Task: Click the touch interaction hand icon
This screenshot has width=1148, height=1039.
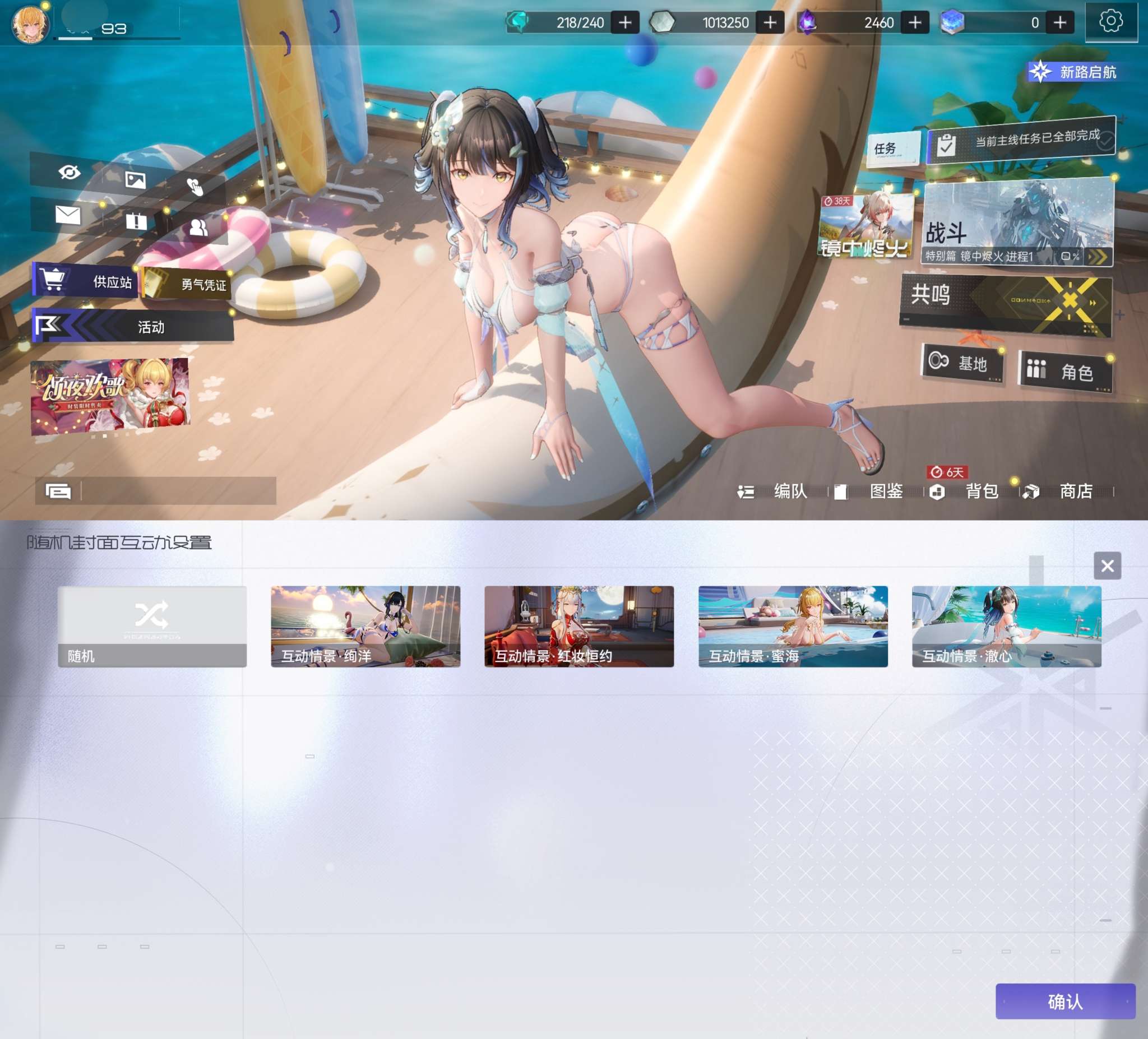Action: (x=195, y=186)
